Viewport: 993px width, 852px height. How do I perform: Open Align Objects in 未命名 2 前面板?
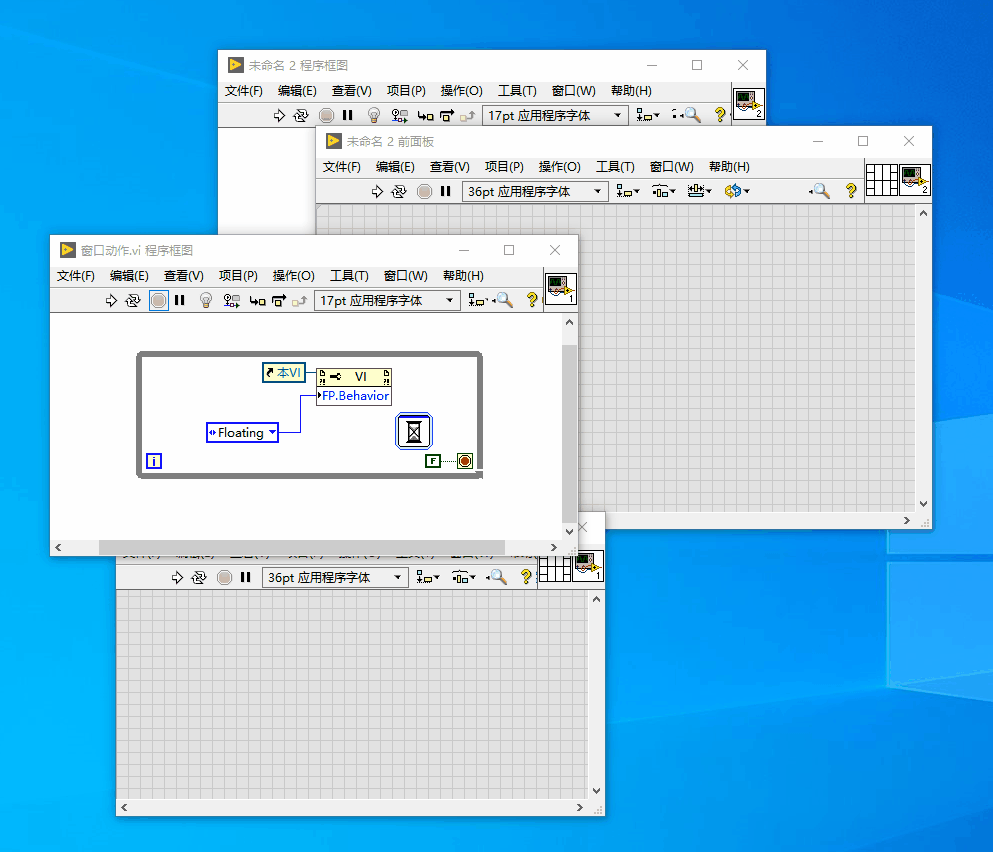(x=628, y=191)
